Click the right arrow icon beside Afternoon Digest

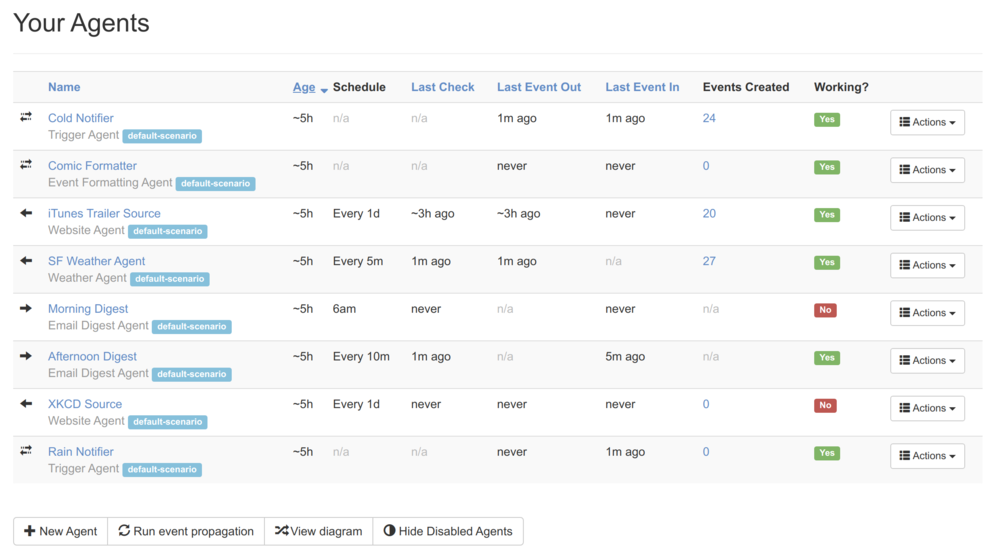26,356
